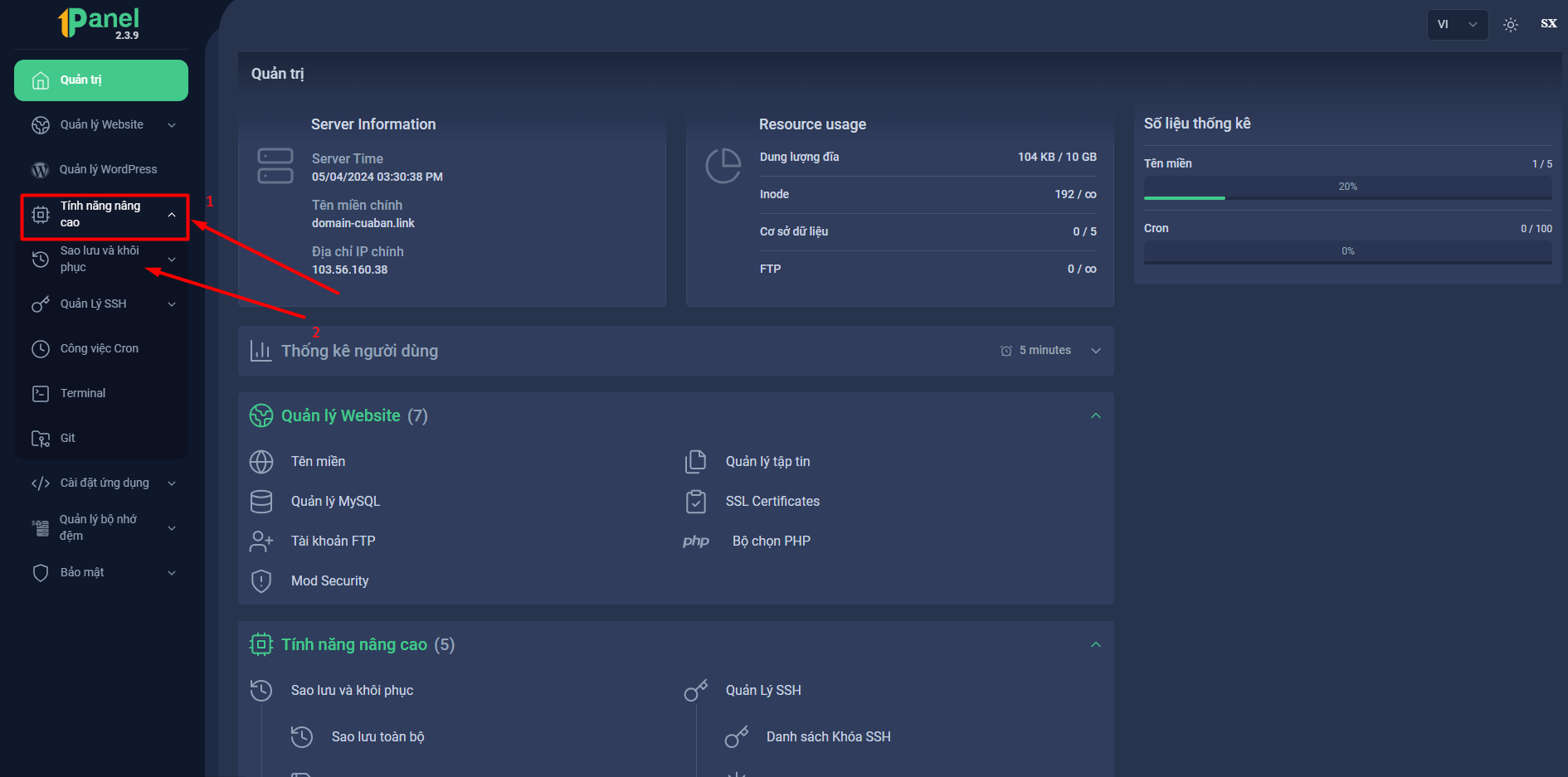
Task: Click the Quản lý bộ nhớ đệm icon
Action: (x=41, y=528)
